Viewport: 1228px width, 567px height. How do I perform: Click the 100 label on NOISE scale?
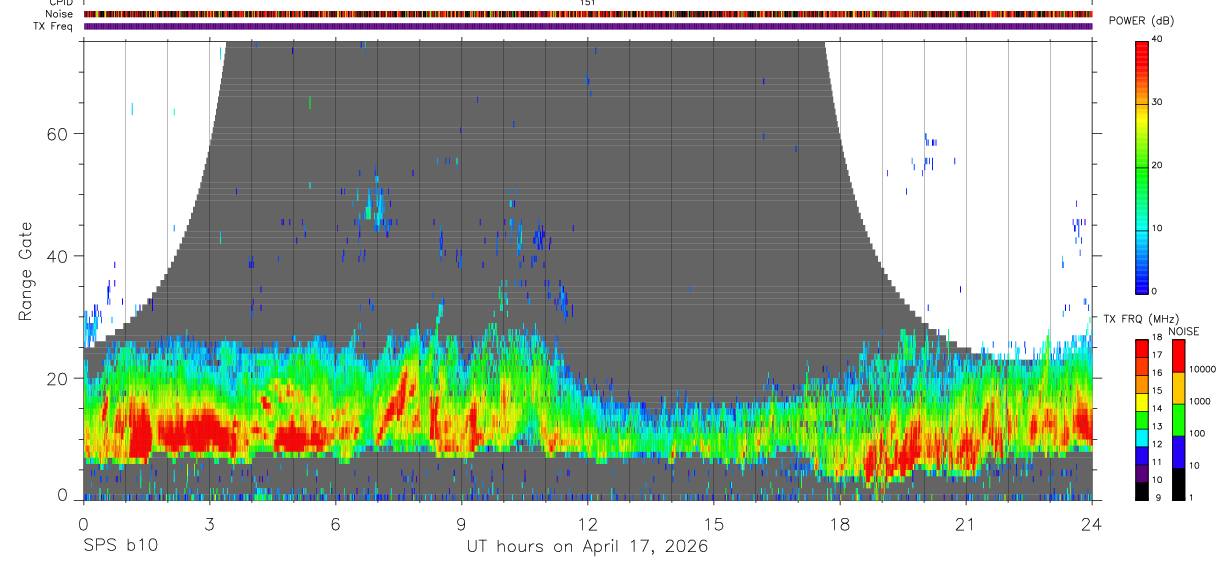1197,433
